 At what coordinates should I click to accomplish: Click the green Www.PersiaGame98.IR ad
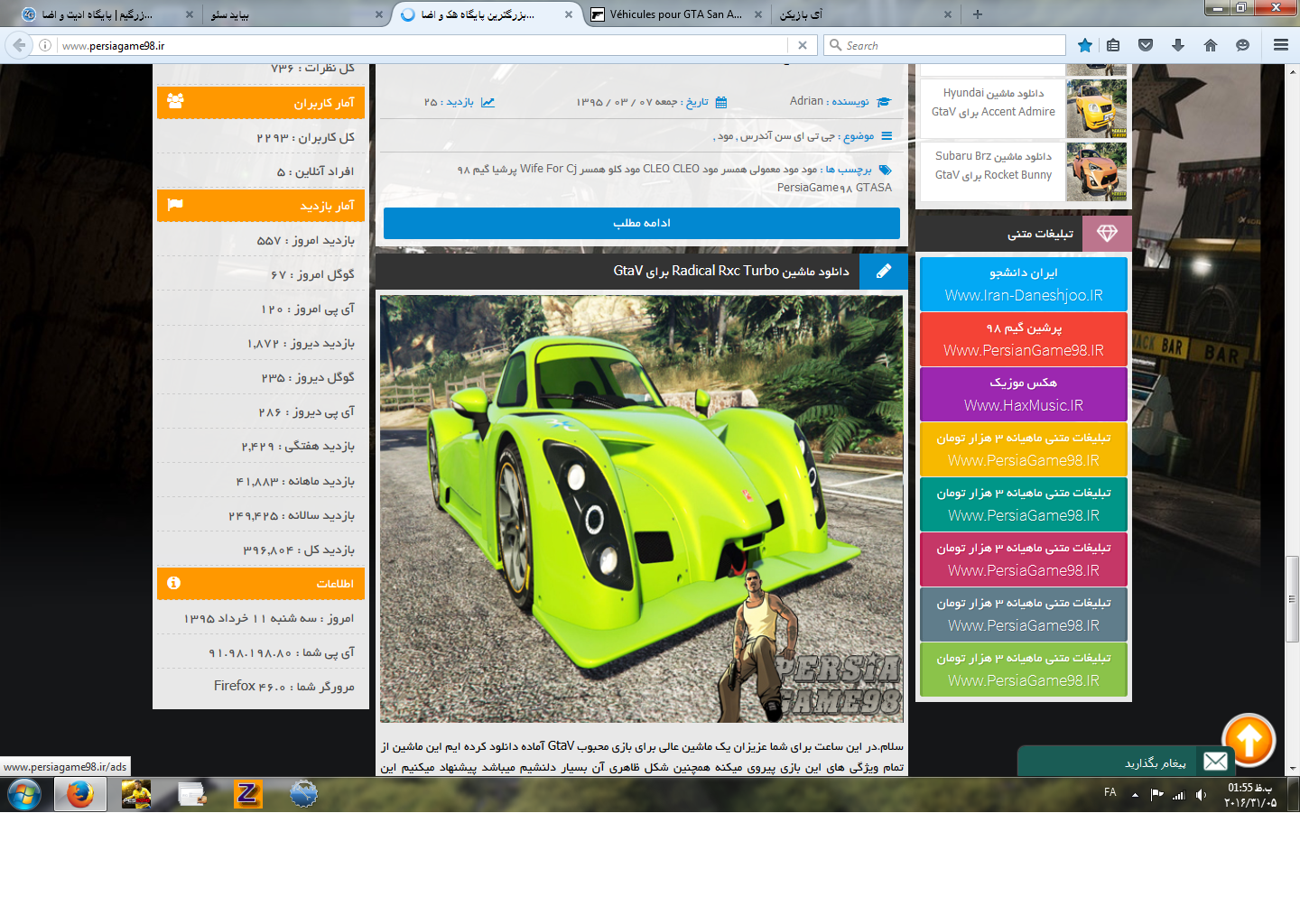1024,669
